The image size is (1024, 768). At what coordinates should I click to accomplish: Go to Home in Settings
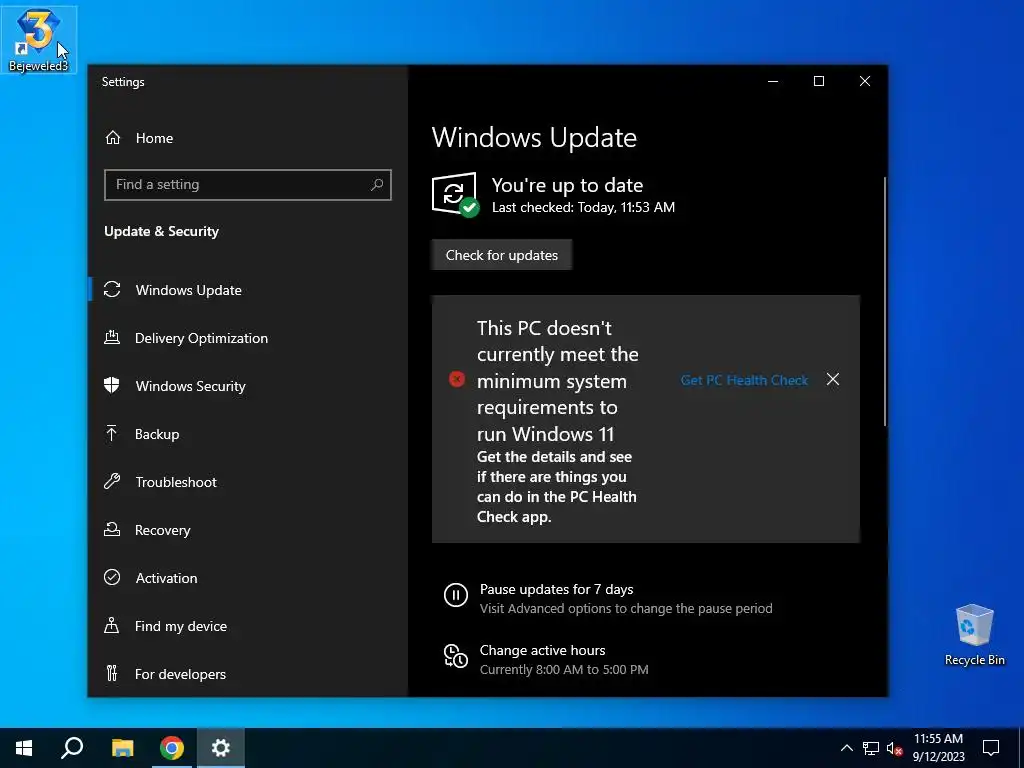[x=154, y=138]
